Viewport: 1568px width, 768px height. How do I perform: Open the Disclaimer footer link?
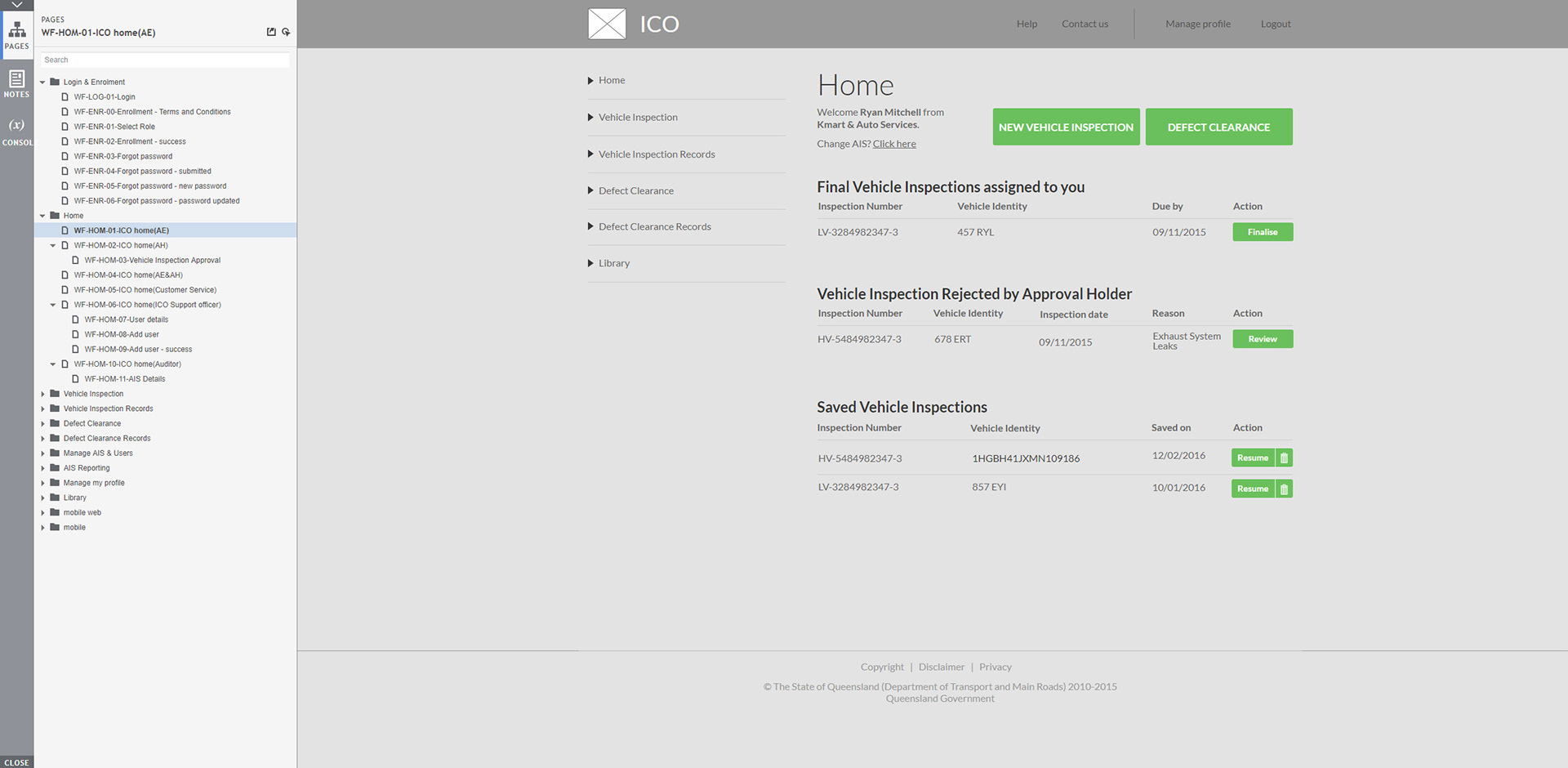click(x=942, y=667)
